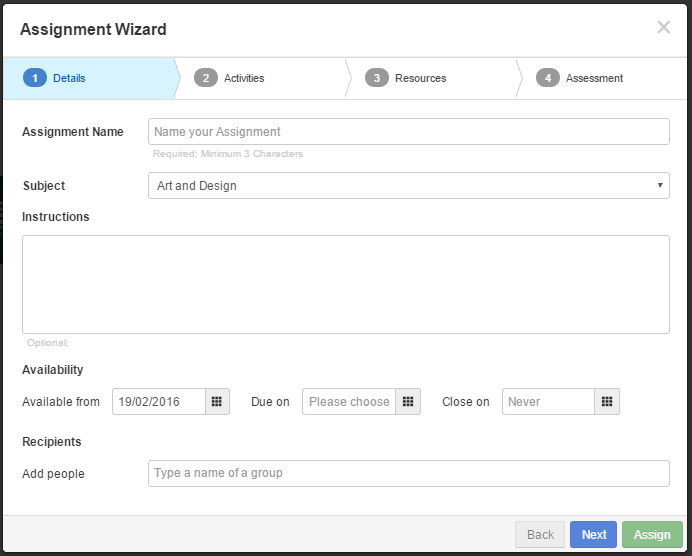This screenshot has width=692, height=556.
Task: Click the step 3 number badge
Action: coord(376,78)
